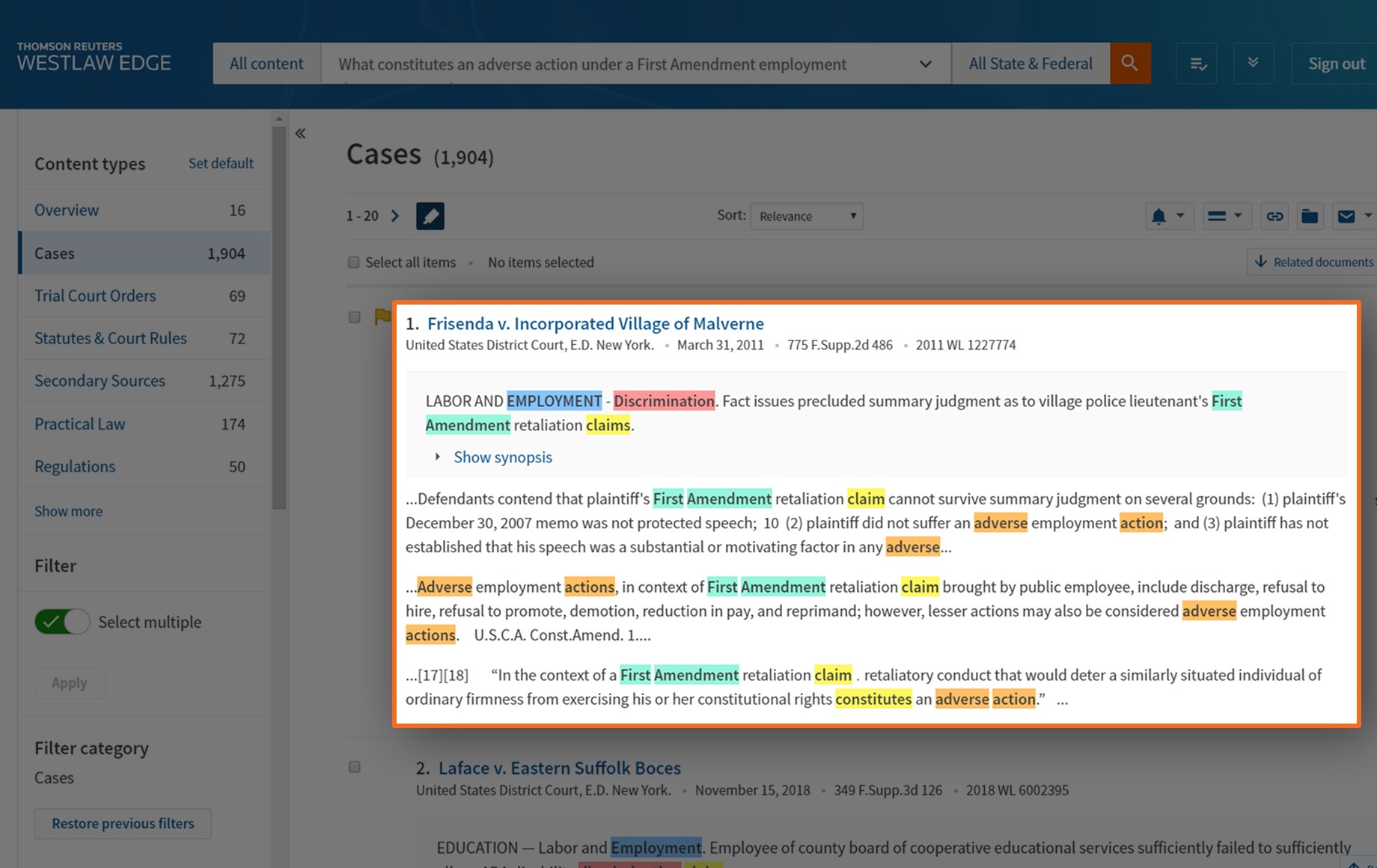Click the sidebar vertical scrollbar
The height and width of the screenshot is (868, 1377).
pyautogui.click(x=279, y=314)
